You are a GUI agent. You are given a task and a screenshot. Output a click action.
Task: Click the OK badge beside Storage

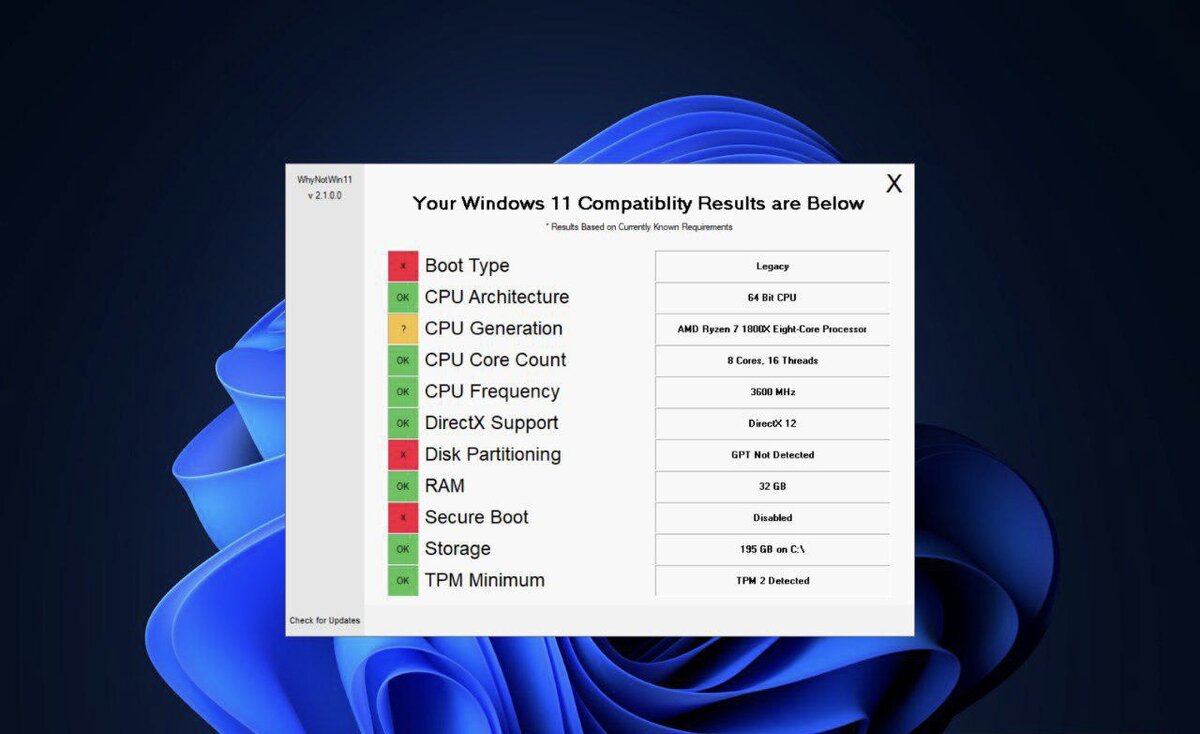pyautogui.click(x=403, y=549)
